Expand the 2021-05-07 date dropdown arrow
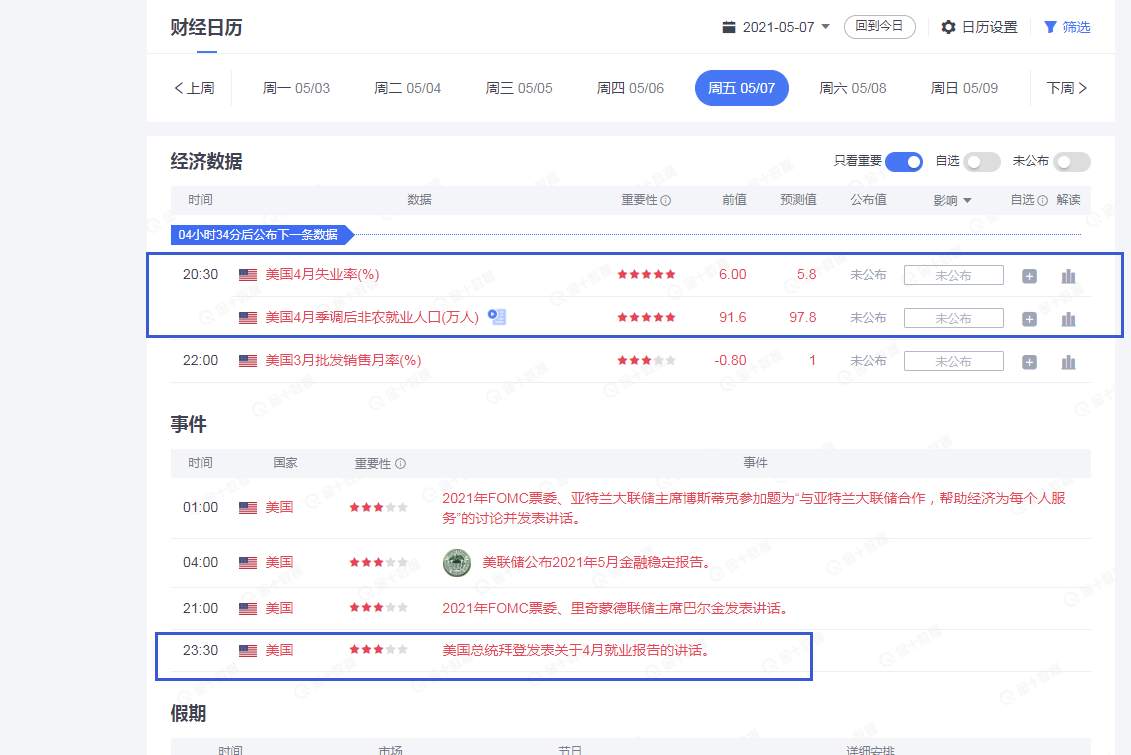The height and width of the screenshot is (755, 1131). click(x=826, y=27)
